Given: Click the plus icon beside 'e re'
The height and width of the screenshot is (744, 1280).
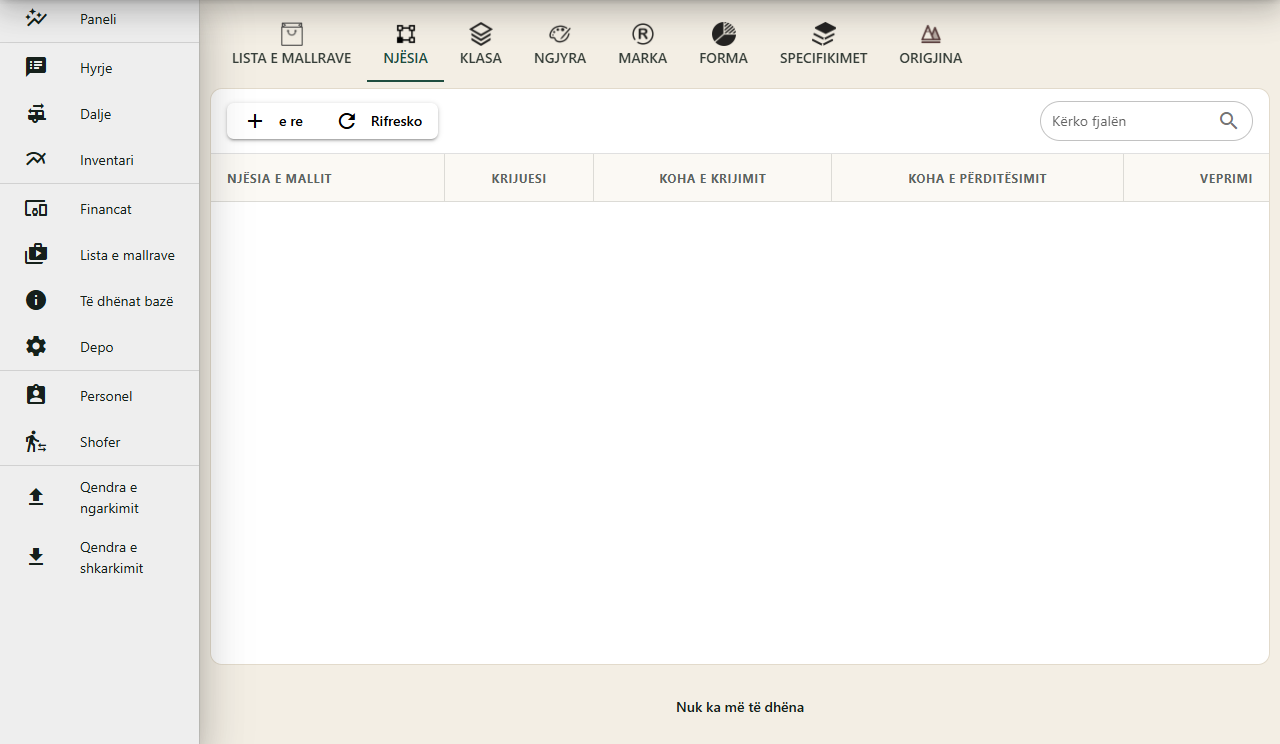Looking at the screenshot, I should click(255, 121).
